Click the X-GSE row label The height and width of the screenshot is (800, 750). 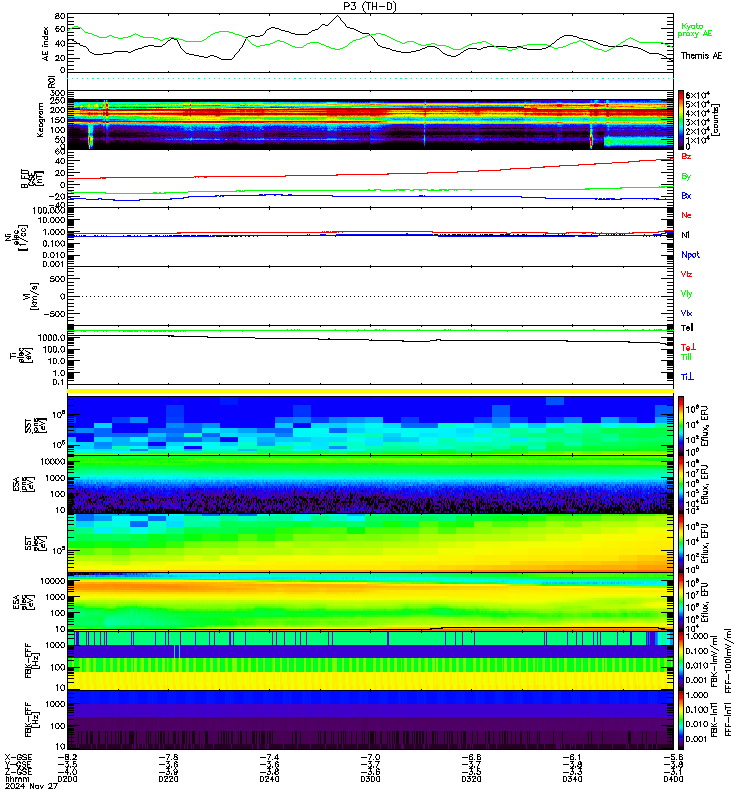[18, 757]
